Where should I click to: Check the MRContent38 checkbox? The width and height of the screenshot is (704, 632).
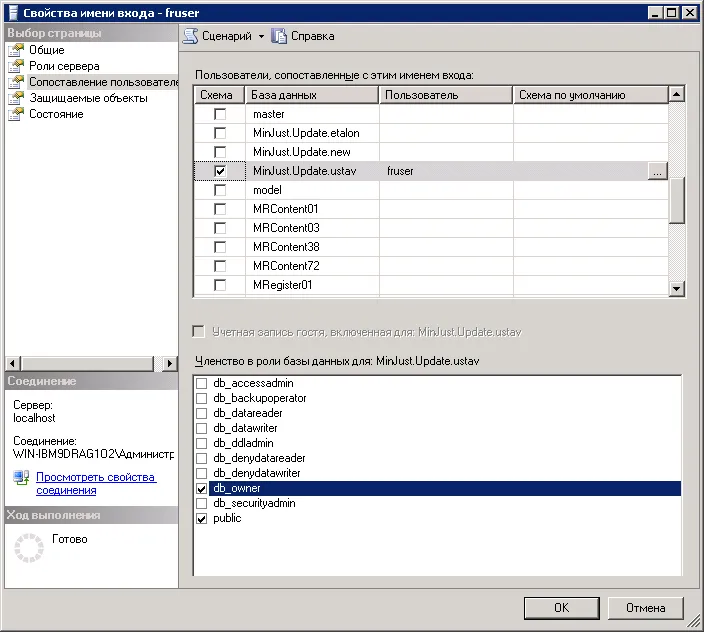click(x=220, y=247)
